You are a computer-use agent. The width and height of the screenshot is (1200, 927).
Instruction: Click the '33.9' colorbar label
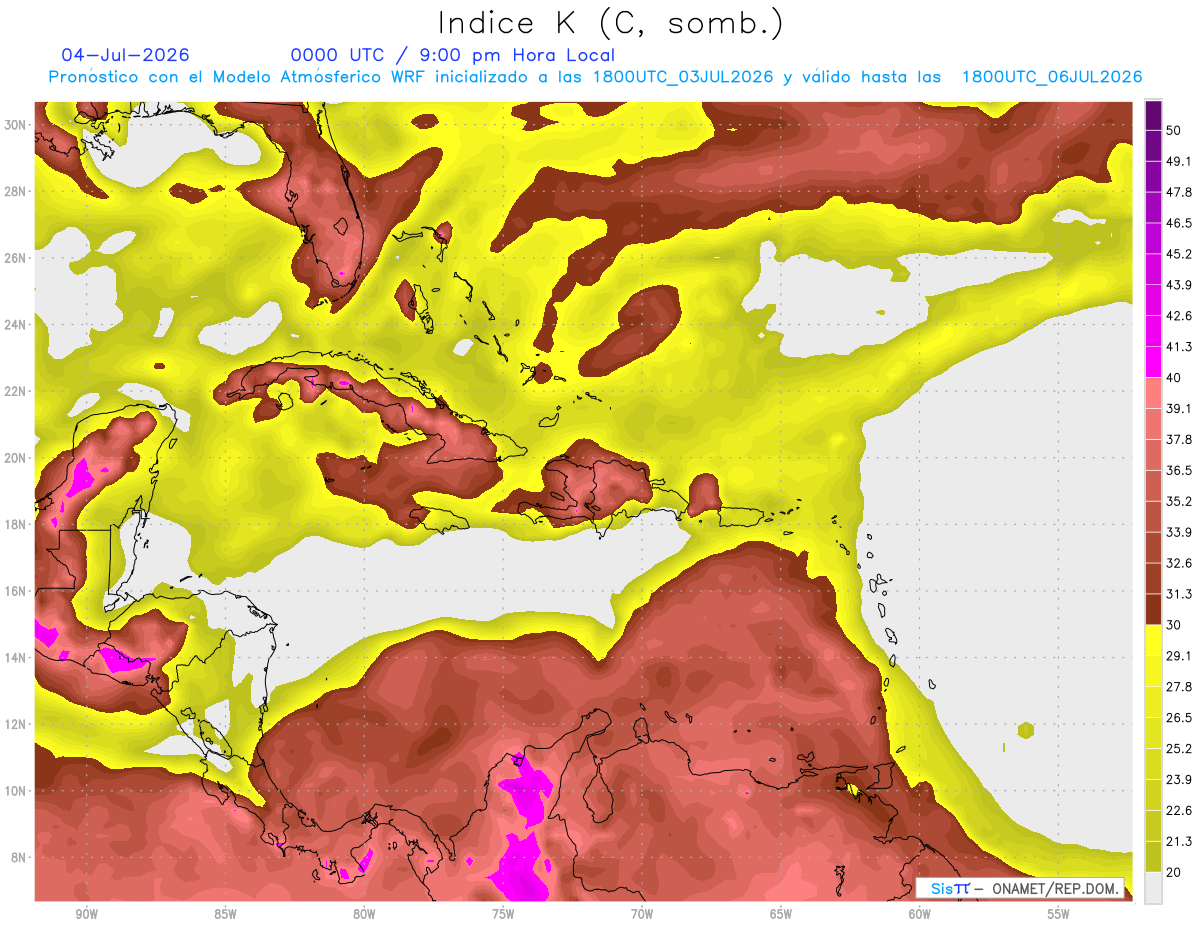[1179, 532]
